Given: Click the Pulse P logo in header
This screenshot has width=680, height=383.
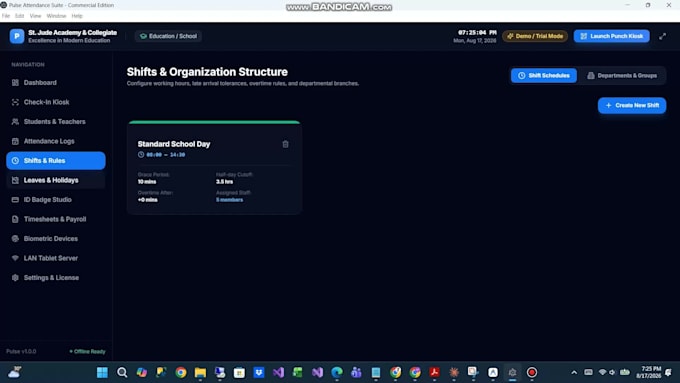Looking at the screenshot, I should click(x=17, y=36).
